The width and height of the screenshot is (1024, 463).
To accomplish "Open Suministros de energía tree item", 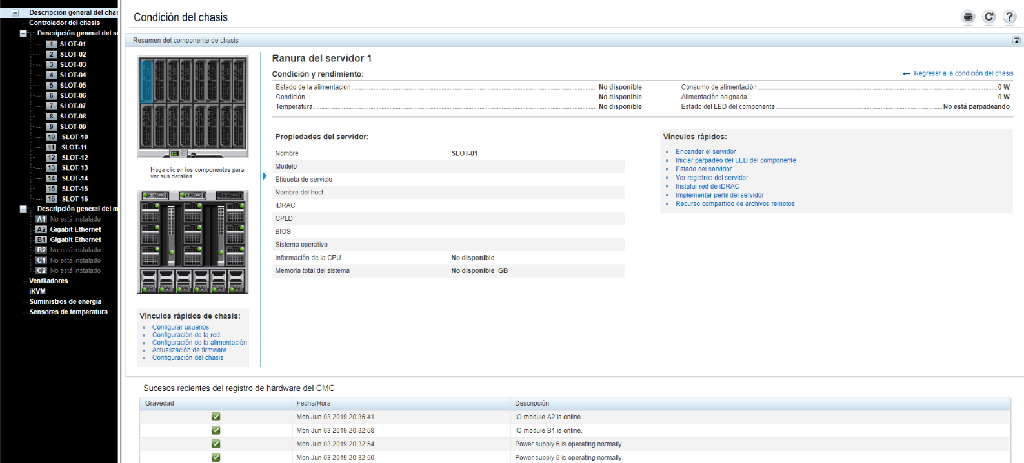I will (66, 301).
